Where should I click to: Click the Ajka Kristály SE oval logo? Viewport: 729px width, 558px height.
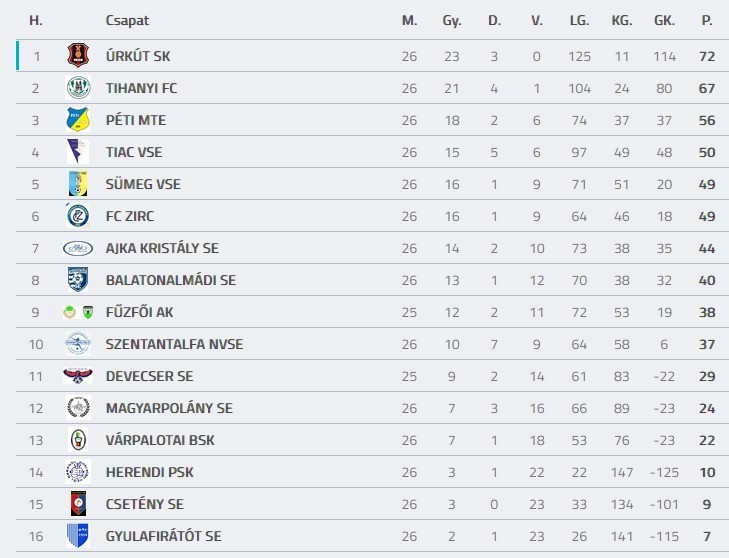pyautogui.click(x=78, y=248)
